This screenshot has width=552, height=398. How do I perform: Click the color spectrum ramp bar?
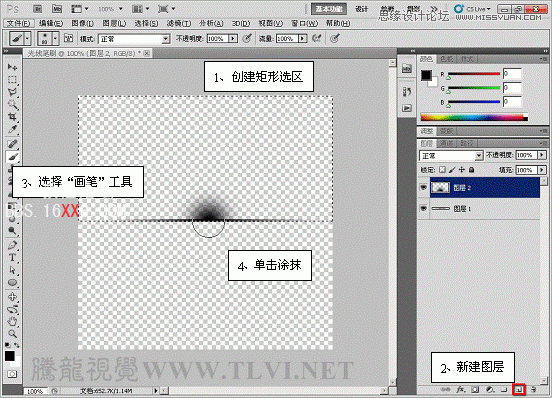click(474, 118)
